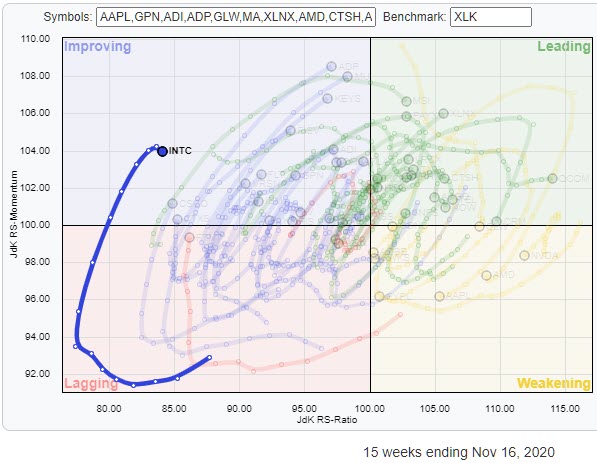
Task: Click the Leading quadrant label
Action: pyautogui.click(x=564, y=46)
